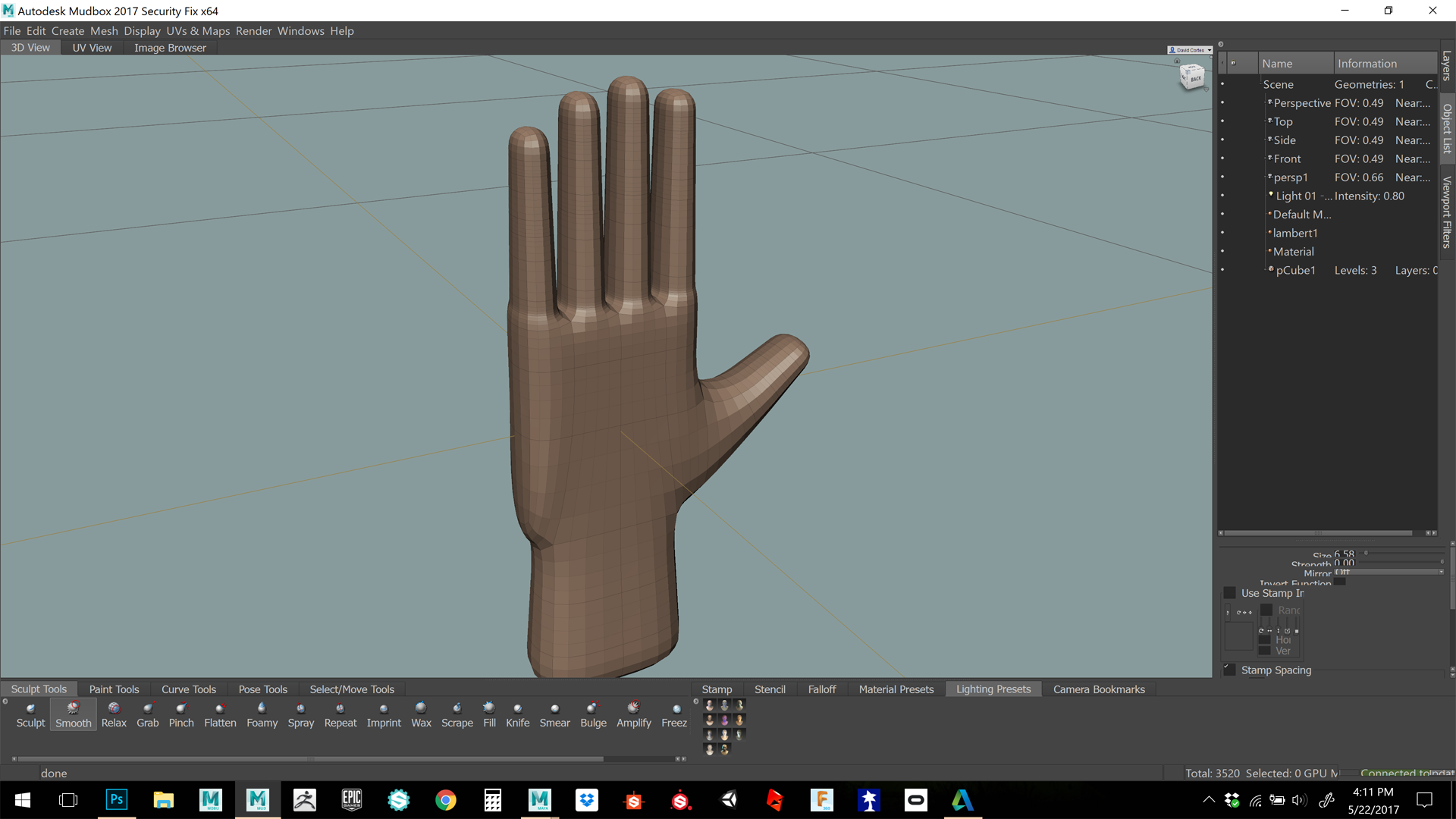Uncheck the Stamp Spacing checkbox
The width and height of the screenshot is (1456, 819).
click(1229, 669)
